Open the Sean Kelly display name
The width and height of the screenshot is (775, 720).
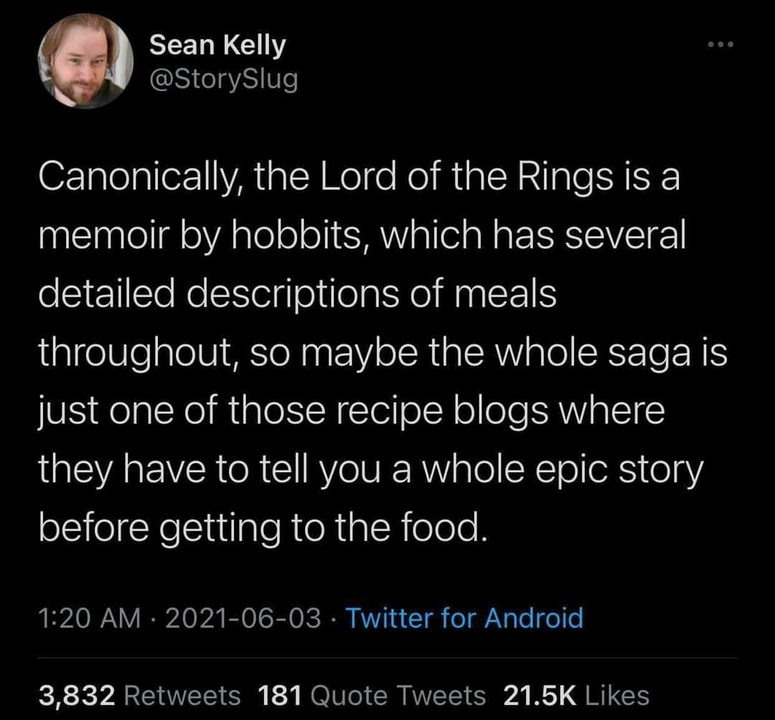(x=217, y=45)
